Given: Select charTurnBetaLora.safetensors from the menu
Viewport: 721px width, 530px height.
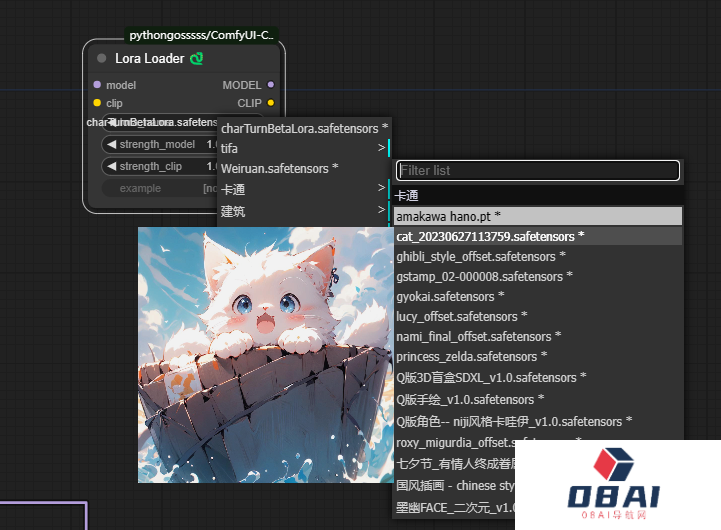Looking at the screenshot, I should coord(304,128).
